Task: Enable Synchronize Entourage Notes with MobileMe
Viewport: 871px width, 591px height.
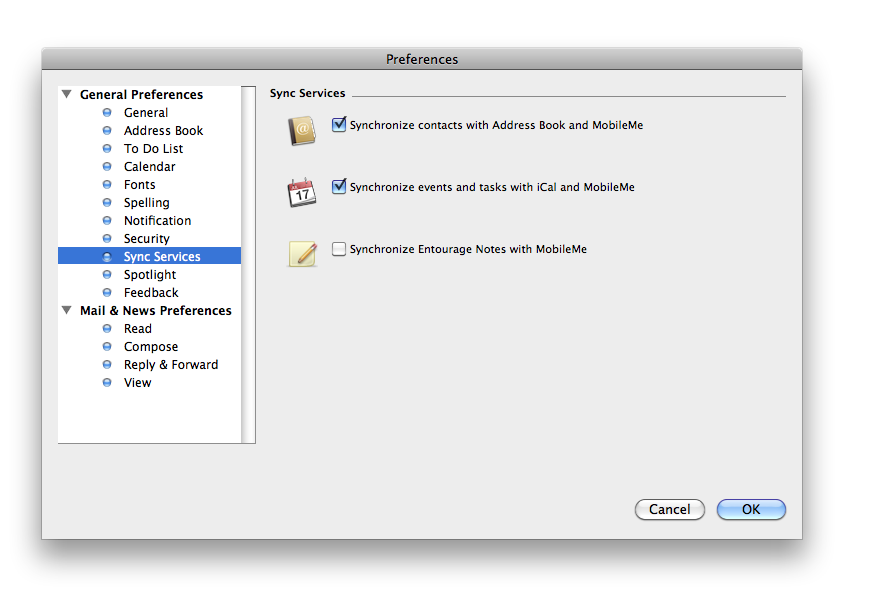Action: click(339, 249)
